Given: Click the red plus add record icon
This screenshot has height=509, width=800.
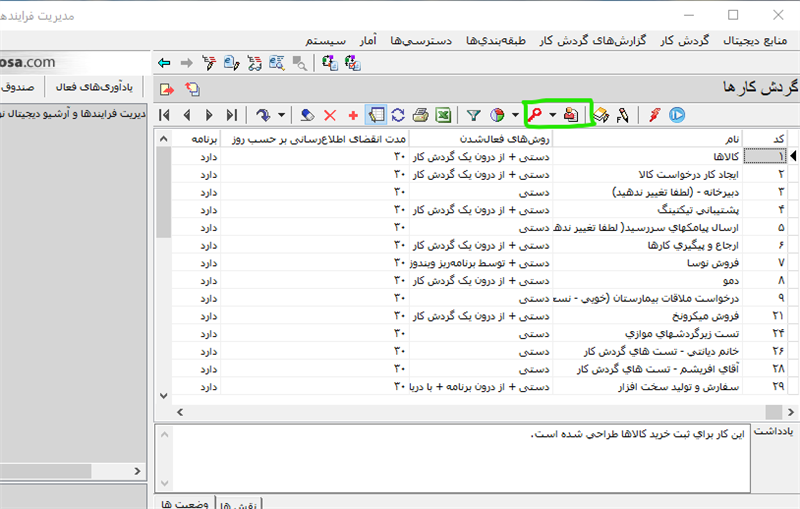Looking at the screenshot, I should [353, 115].
